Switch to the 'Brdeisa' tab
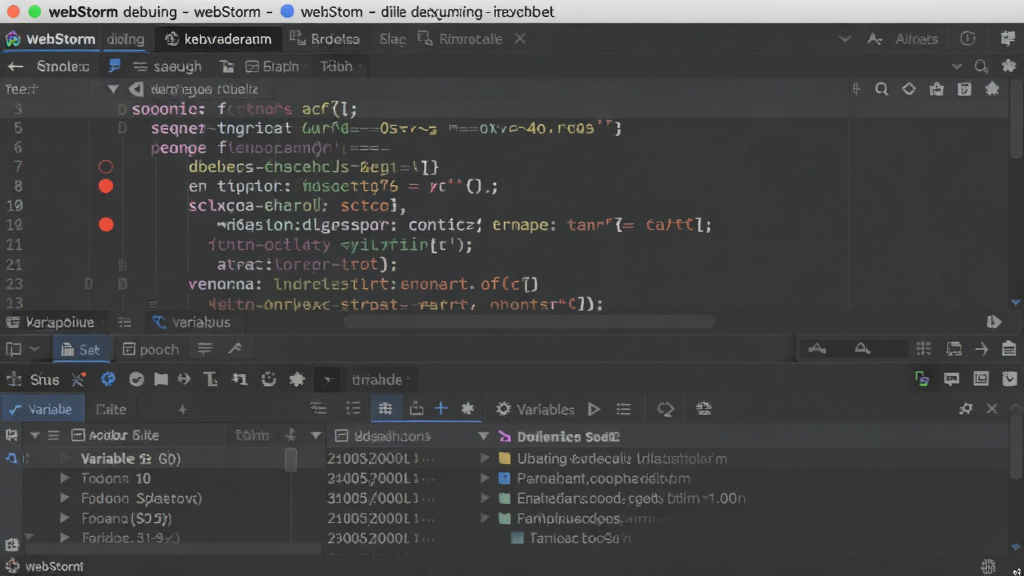Screen dimensions: 1024x576 pos(325,39)
